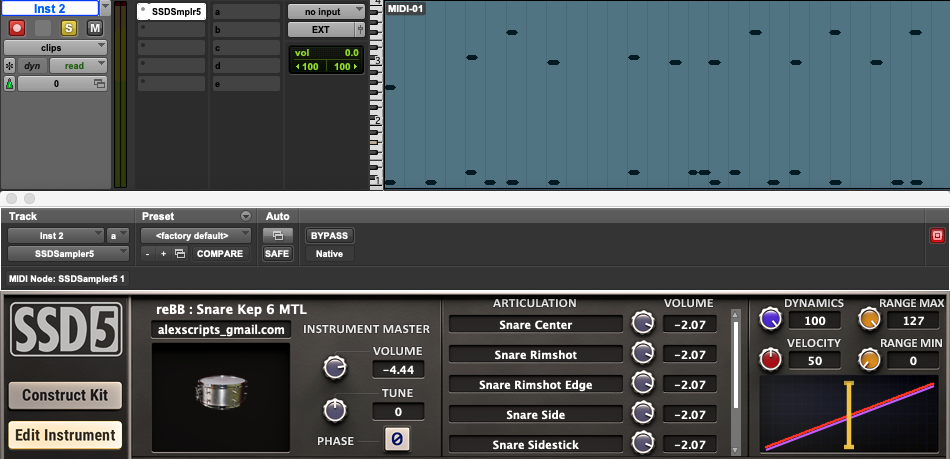
Task: Open the Construct Kit tab
Action: click(x=65, y=395)
